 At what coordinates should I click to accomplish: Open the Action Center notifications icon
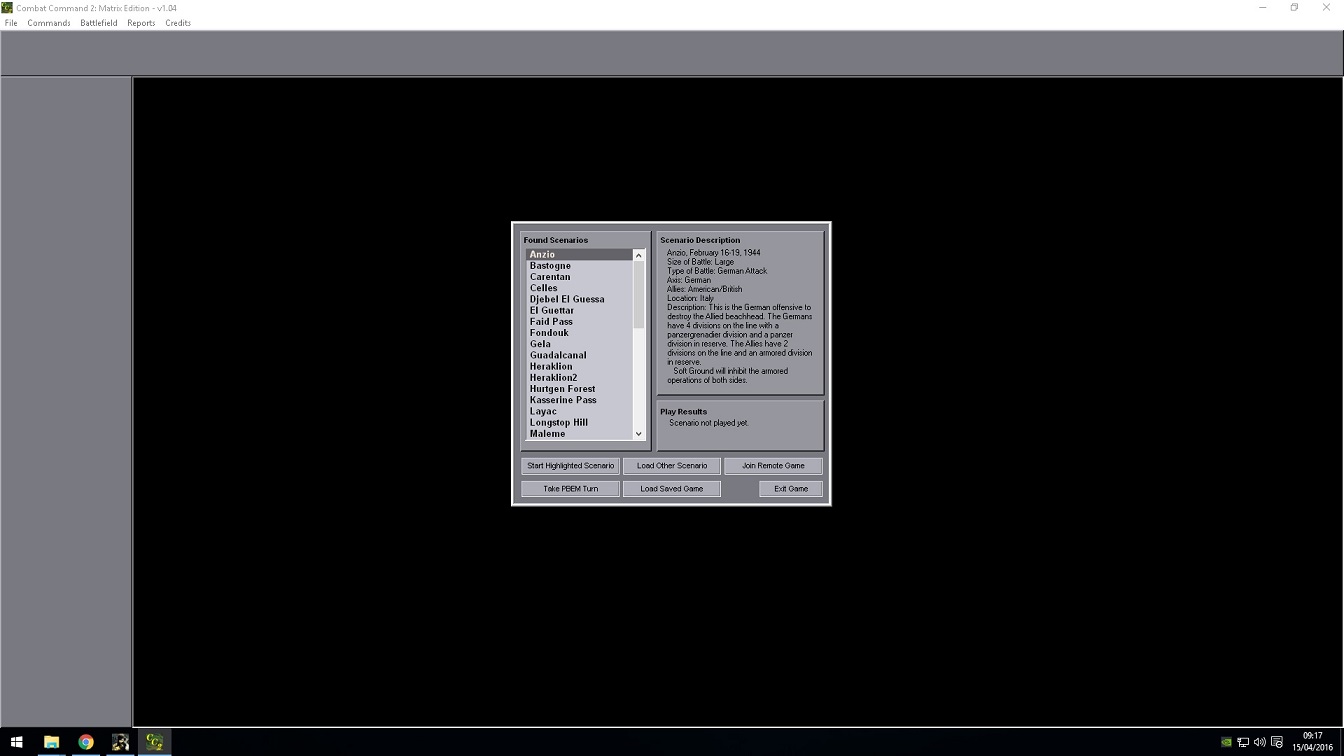[1276, 742]
